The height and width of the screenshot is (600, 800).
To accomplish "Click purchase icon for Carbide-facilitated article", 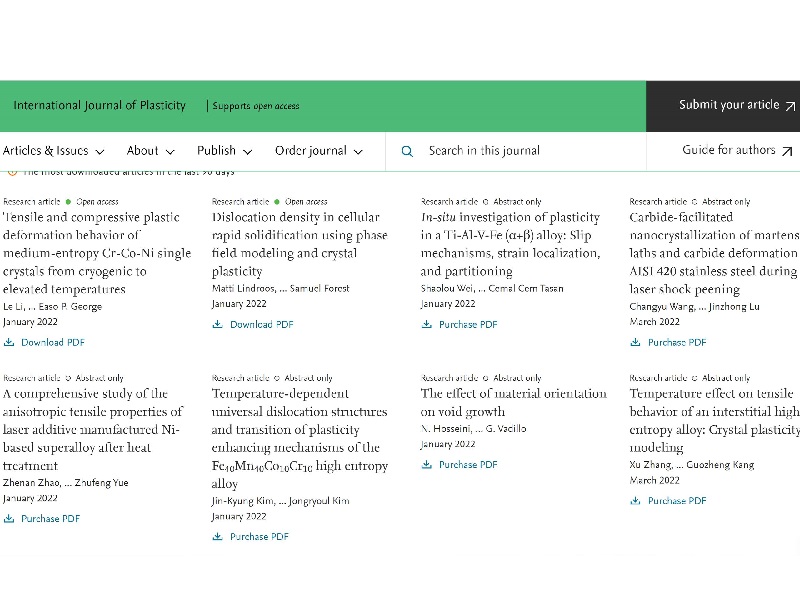I will 635,342.
